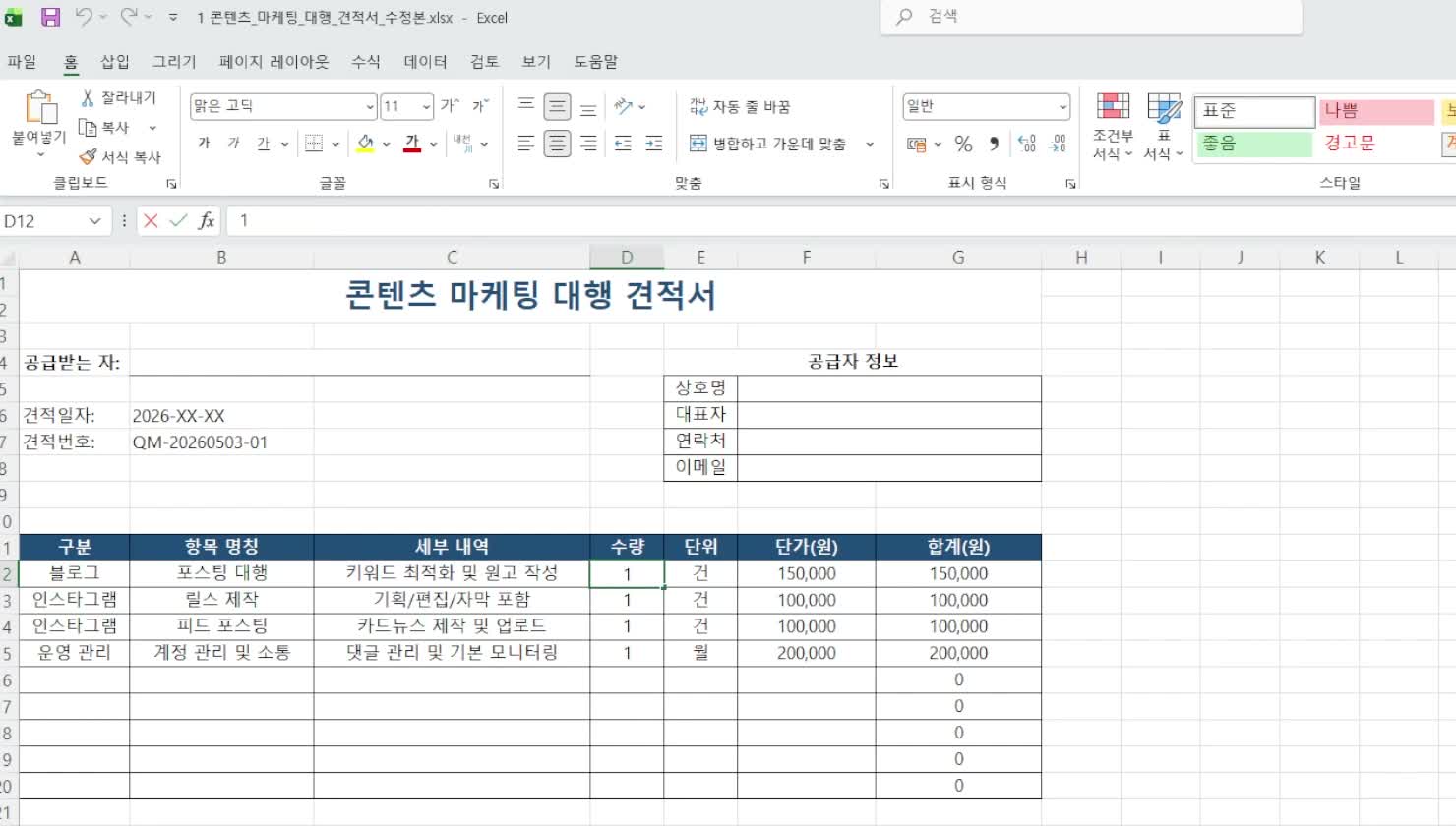Apply the yellow fill color bucket

pyautogui.click(x=365, y=144)
